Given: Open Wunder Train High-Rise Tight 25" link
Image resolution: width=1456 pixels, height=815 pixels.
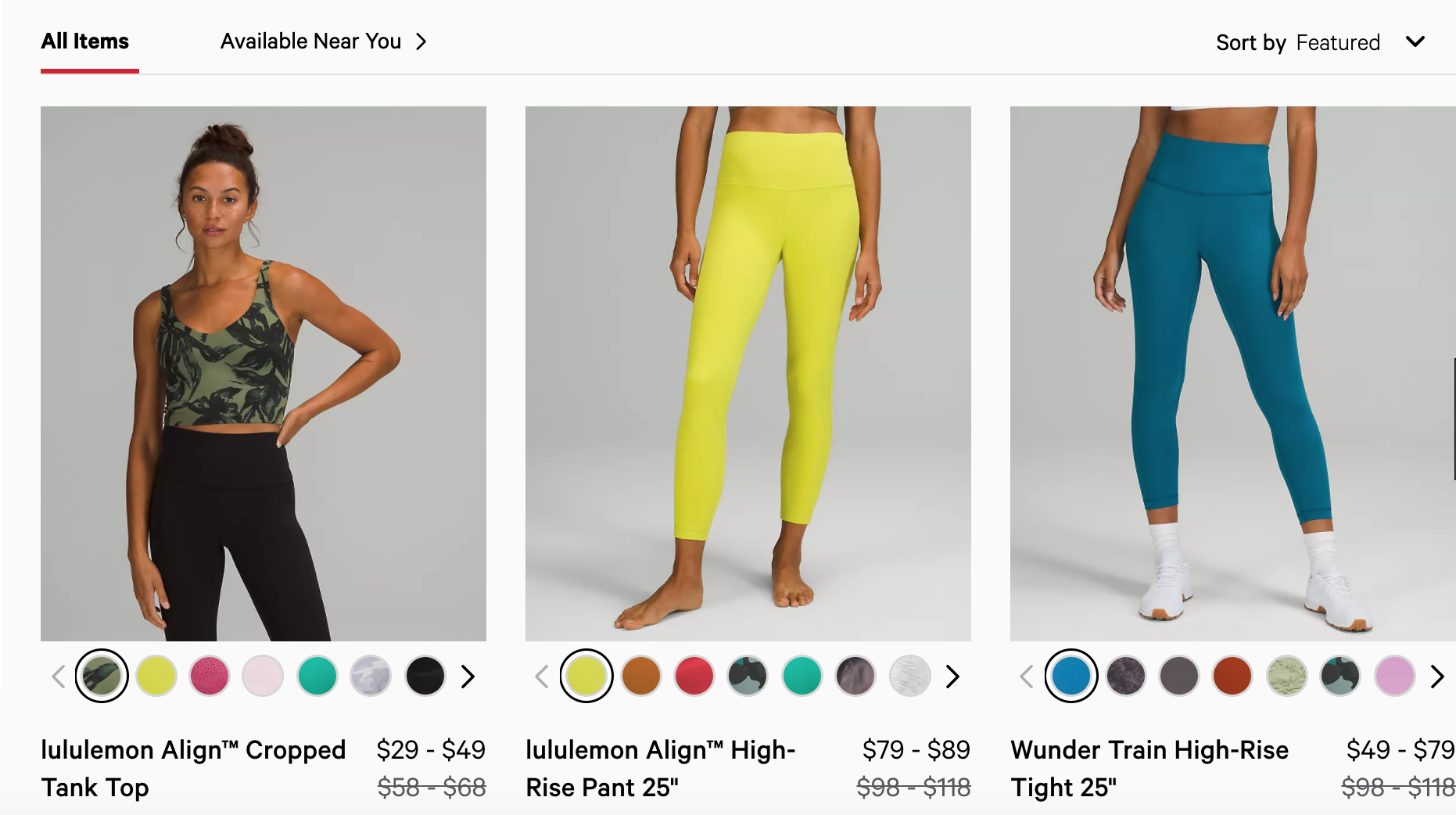Looking at the screenshot, I should click(1149, 768).
